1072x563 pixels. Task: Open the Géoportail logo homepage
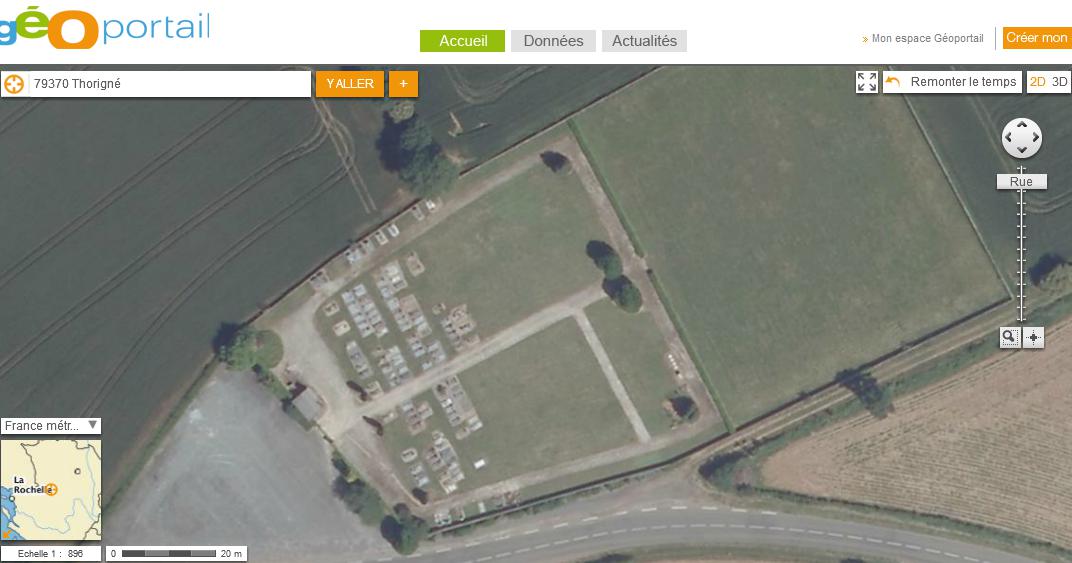coord(104,27)
